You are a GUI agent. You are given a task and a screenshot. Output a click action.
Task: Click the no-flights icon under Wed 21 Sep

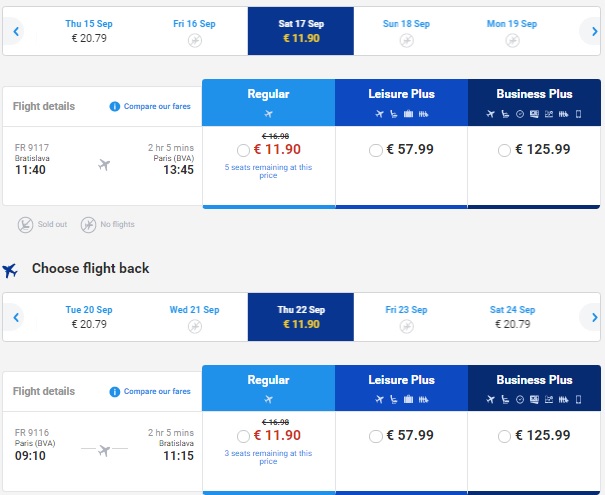pos(195,327)
